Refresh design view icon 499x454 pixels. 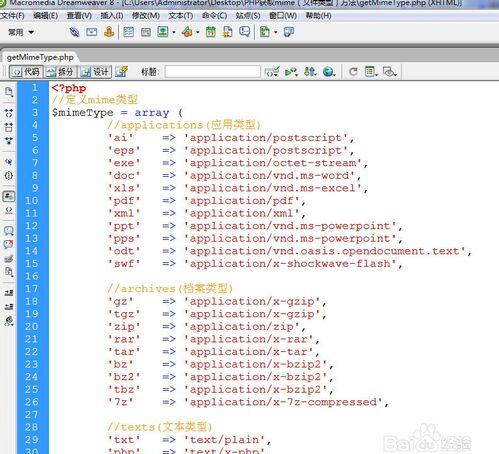pyautogui.click(x=353, y=72)
